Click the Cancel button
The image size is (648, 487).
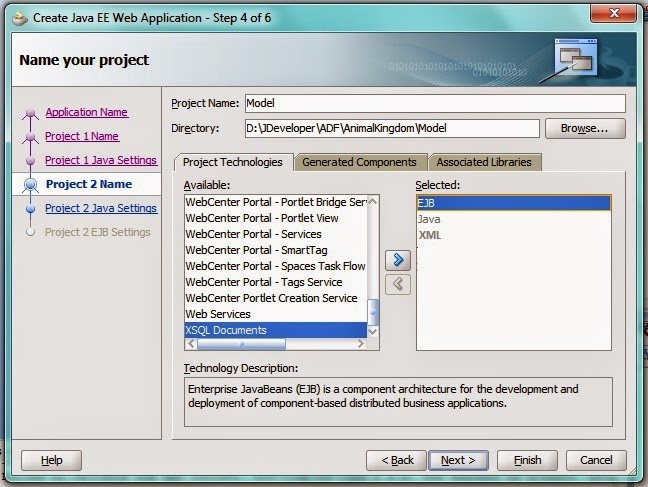[x=596, y=461]
